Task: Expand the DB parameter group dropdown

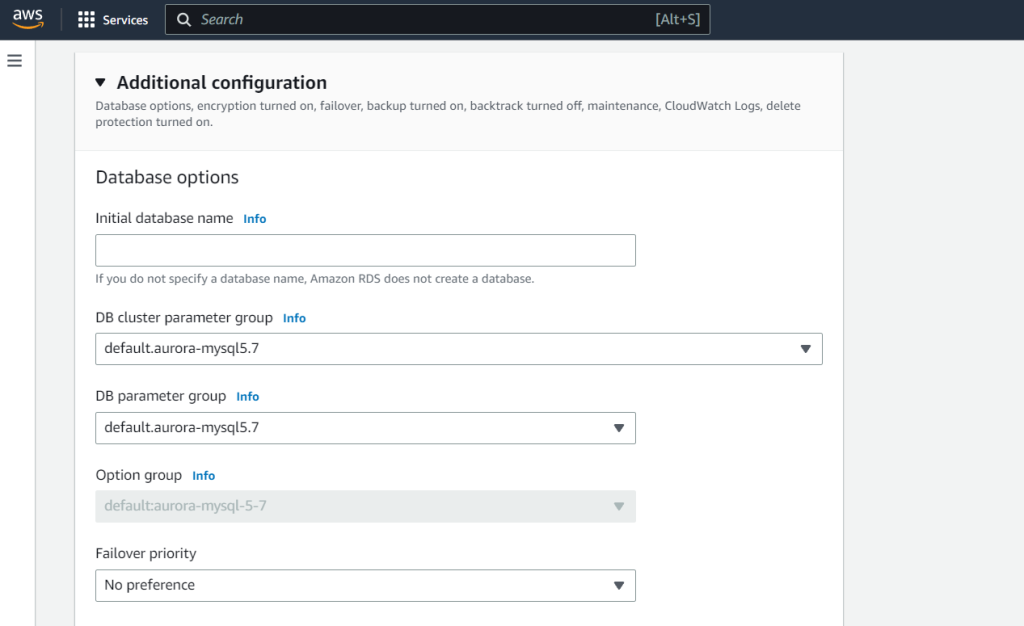Action: 365,428
